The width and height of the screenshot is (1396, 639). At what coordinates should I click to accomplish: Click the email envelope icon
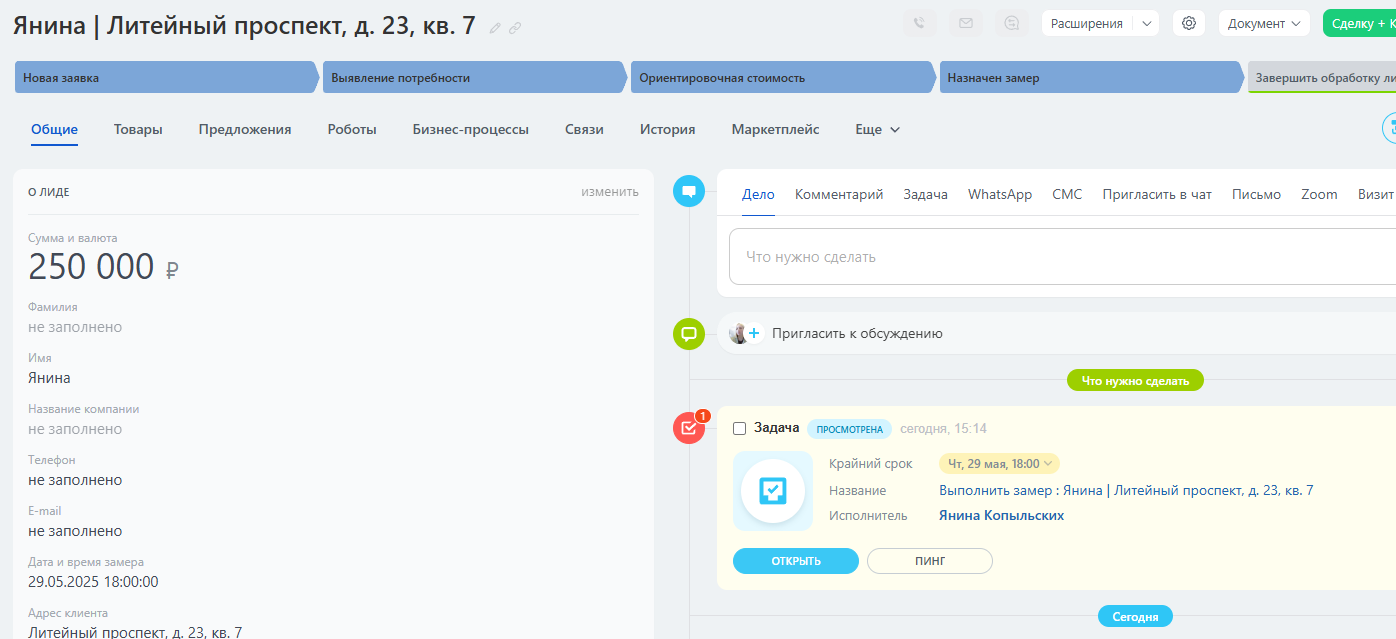(x=966, y=23)
